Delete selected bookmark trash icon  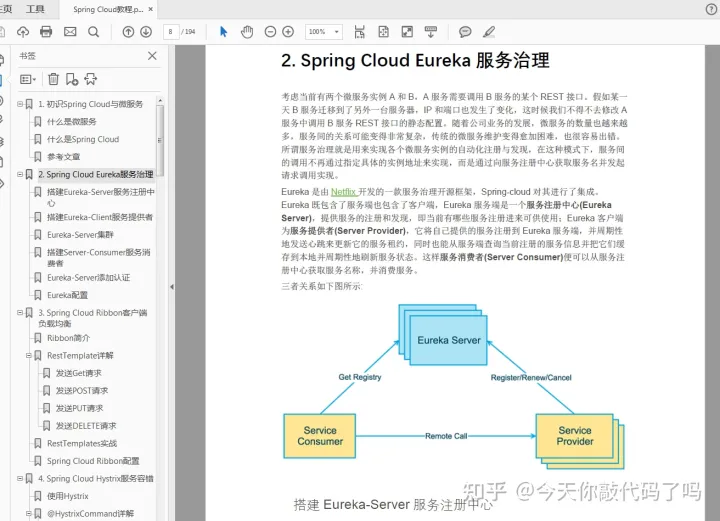(53, 79)
